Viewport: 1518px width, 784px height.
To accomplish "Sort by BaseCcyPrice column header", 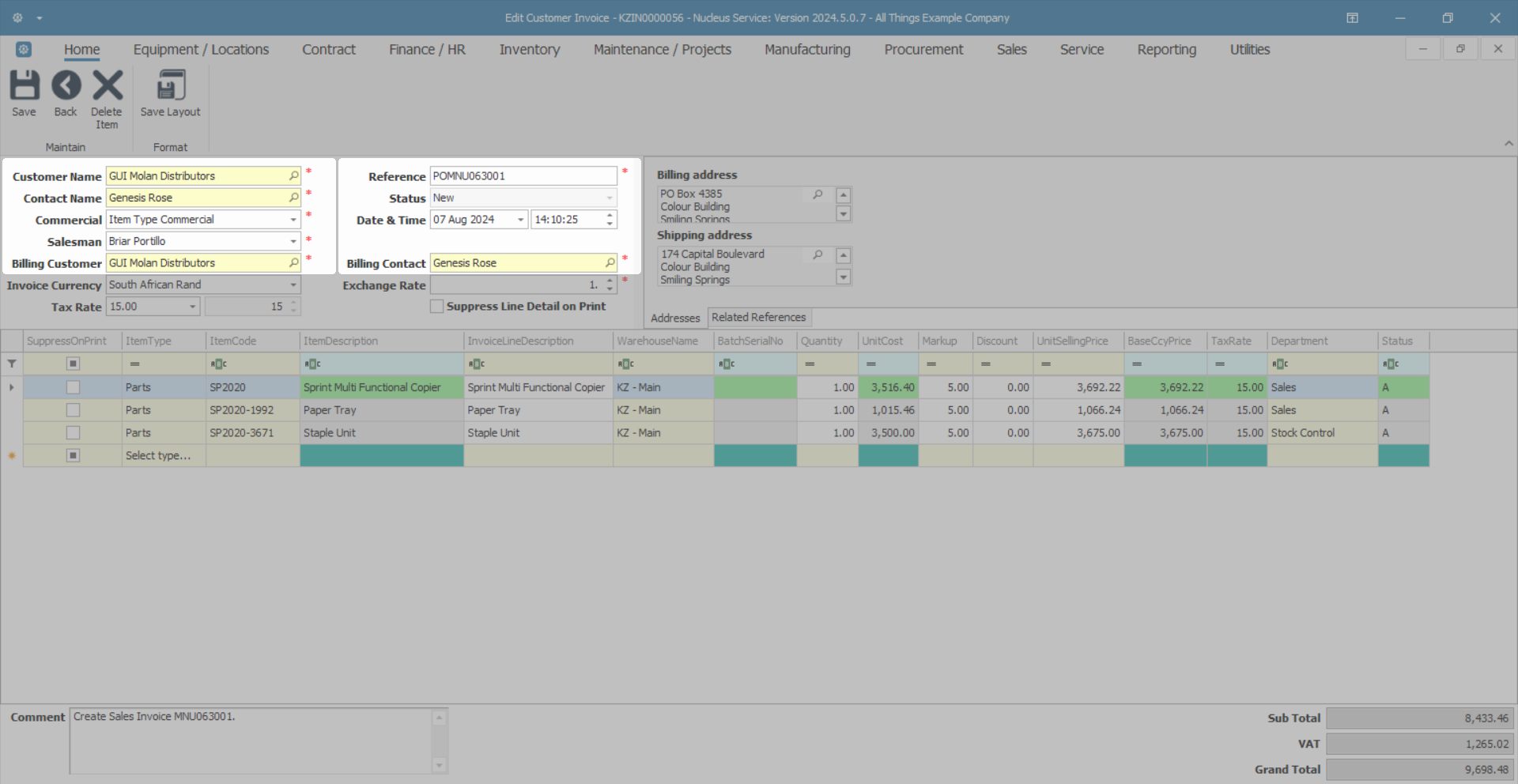I will [1165, 341].
